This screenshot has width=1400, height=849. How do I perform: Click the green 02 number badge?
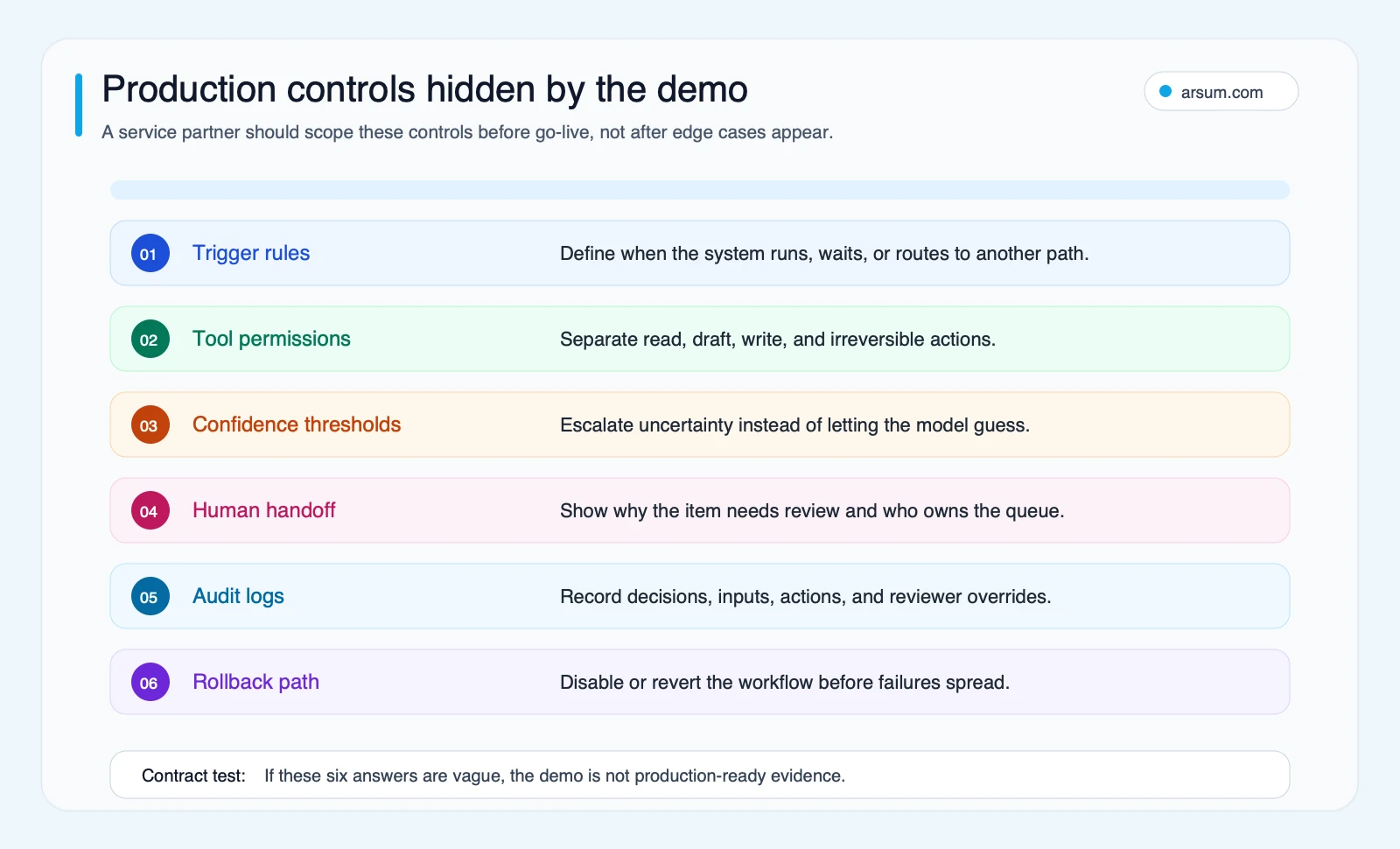coord(150,340)
